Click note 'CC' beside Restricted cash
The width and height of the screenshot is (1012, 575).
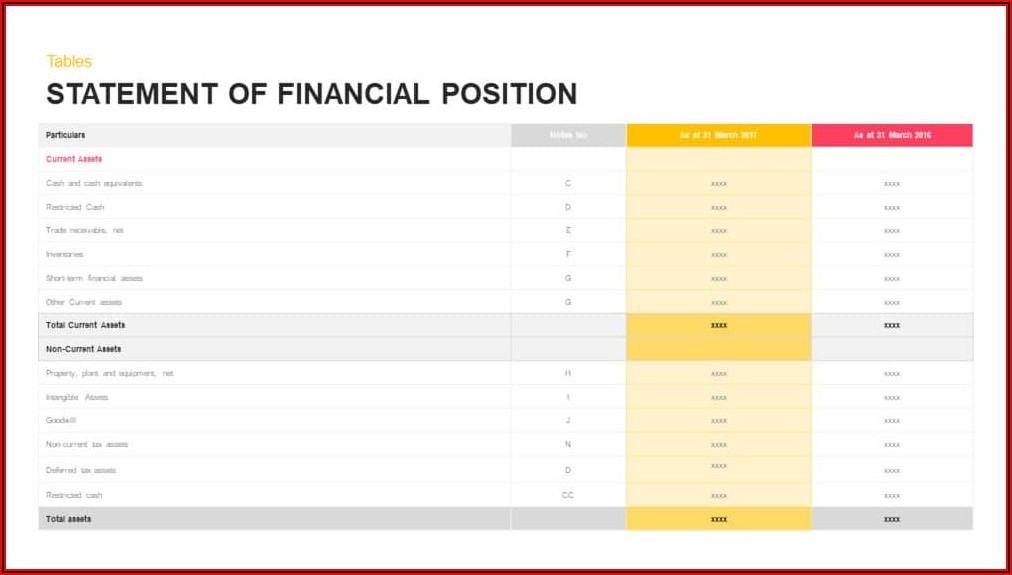tap(568, 495)
